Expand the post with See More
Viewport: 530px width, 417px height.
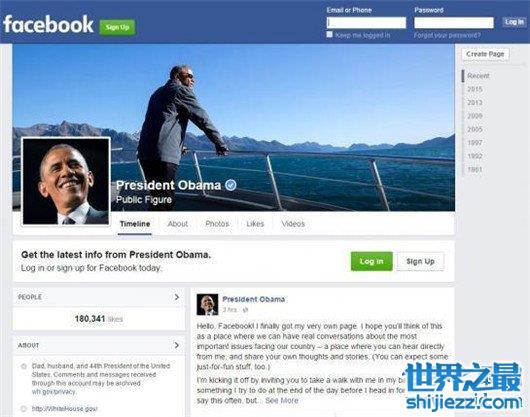[x=282, y=401]
